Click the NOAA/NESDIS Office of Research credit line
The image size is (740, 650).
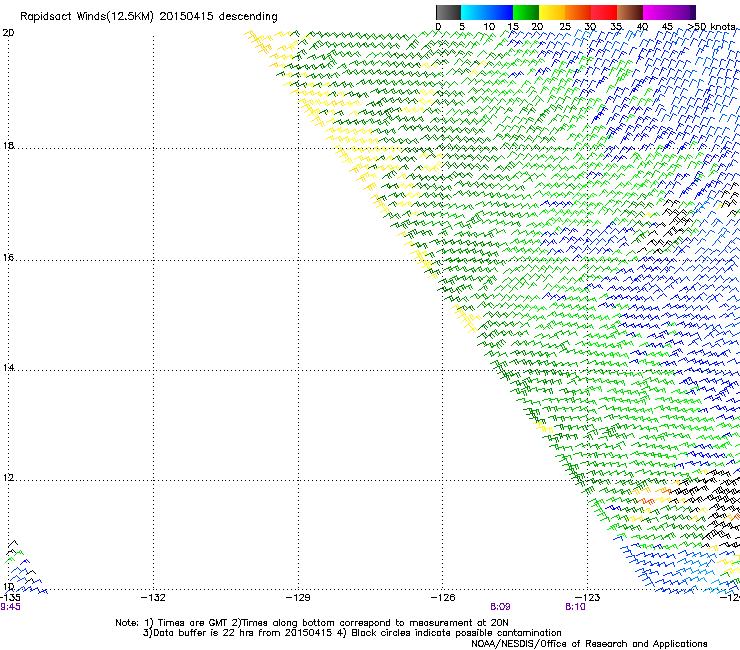(x=589, y=644)
